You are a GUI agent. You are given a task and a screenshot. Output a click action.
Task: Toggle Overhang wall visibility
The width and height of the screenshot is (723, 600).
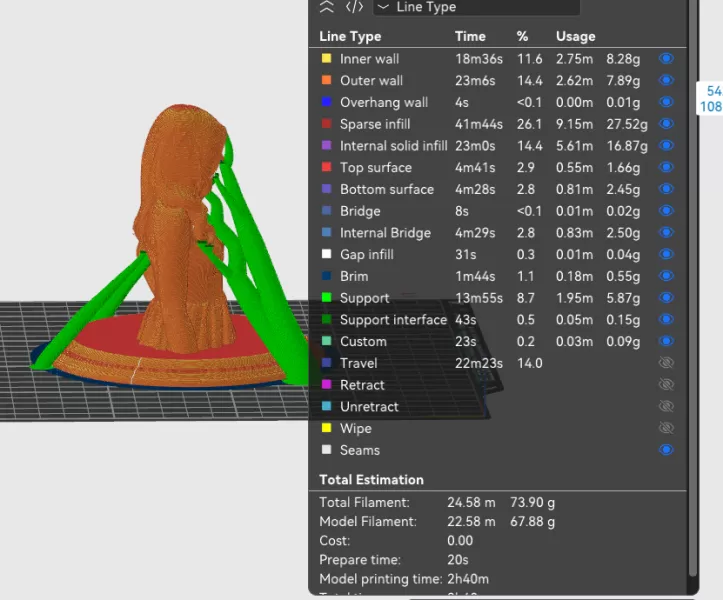[x=666, y=102]
